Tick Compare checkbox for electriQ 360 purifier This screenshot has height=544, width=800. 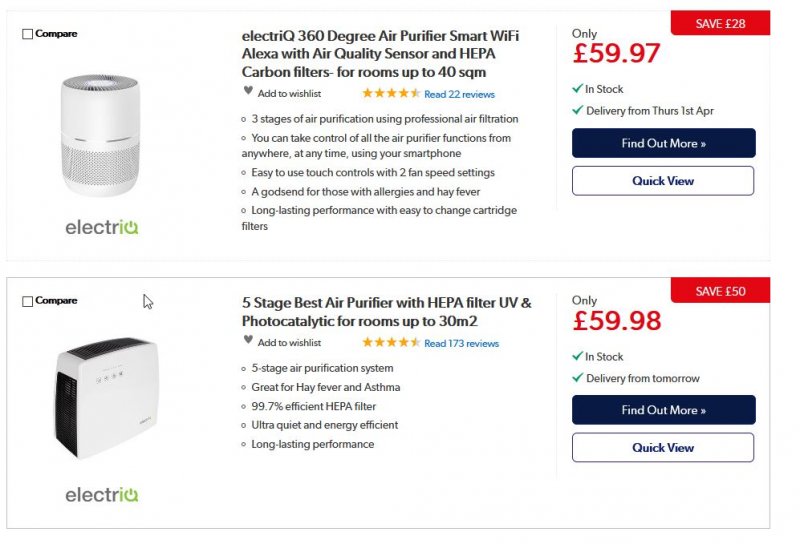coord(27,34)
